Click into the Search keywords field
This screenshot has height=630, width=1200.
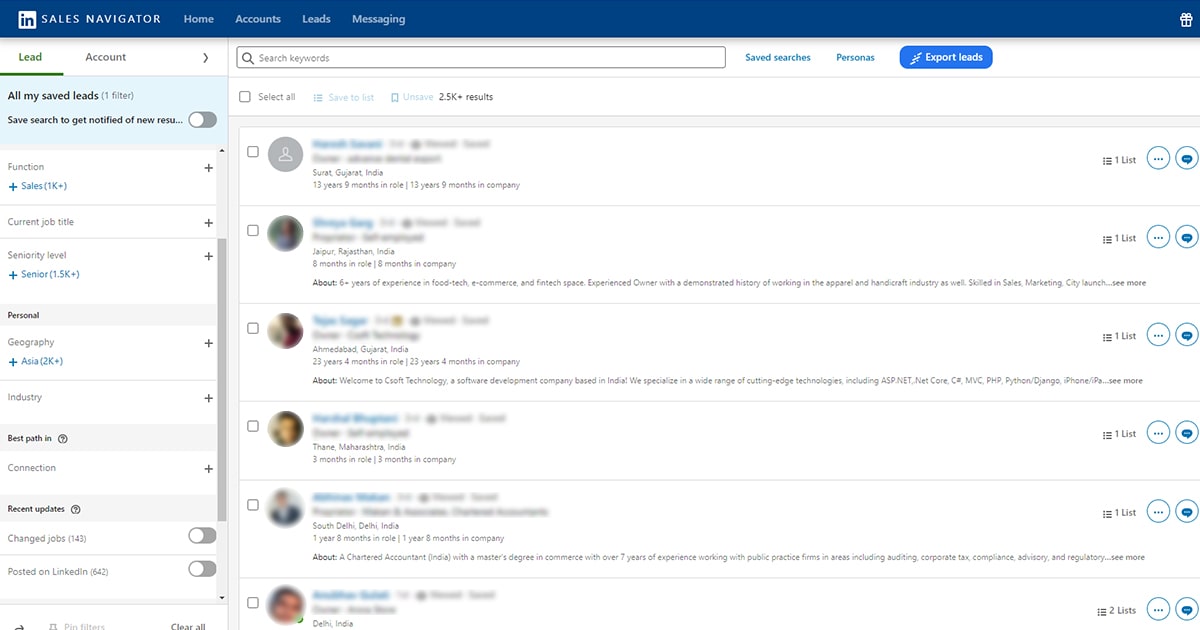click(x=480, y=58)
